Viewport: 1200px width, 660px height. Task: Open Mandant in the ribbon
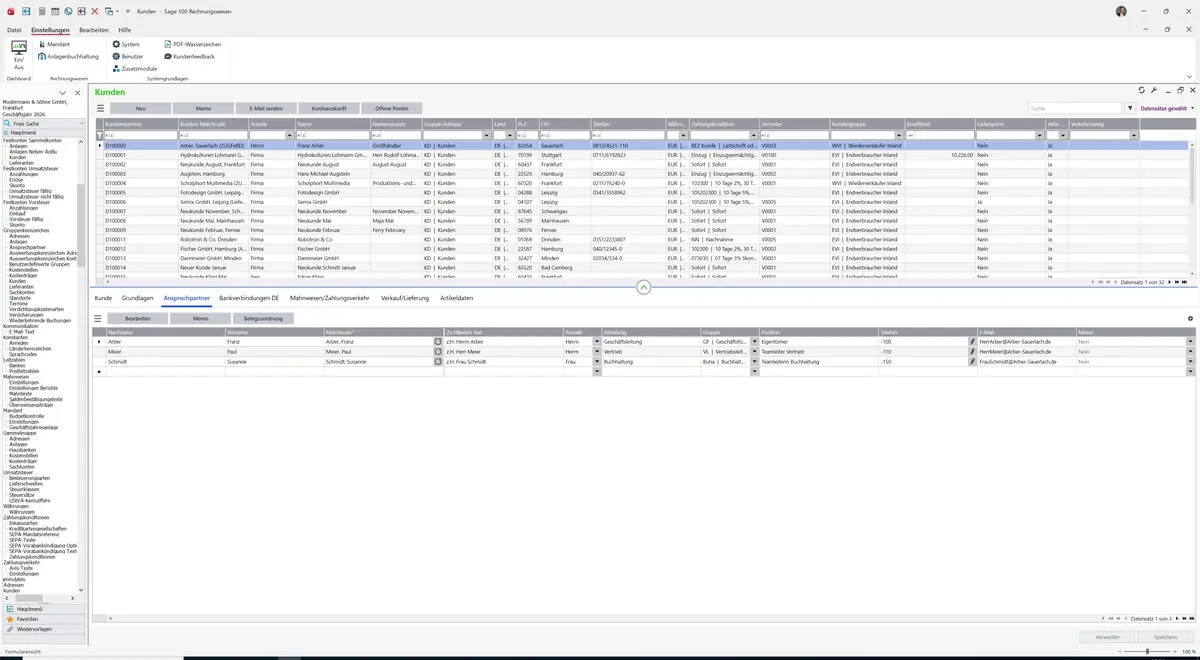[54, 45]
